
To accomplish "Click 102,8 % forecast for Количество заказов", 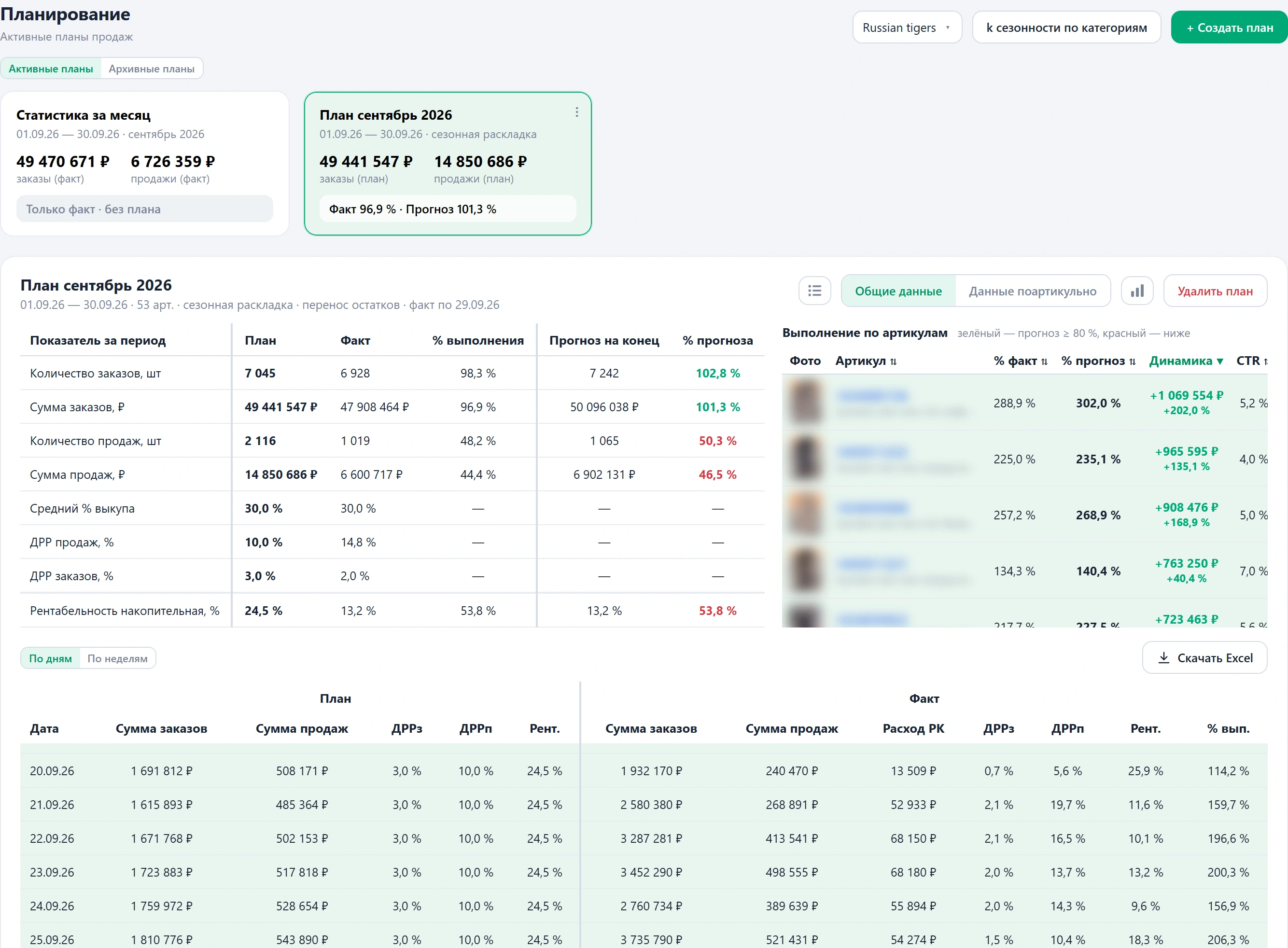I will coord(717,374).
